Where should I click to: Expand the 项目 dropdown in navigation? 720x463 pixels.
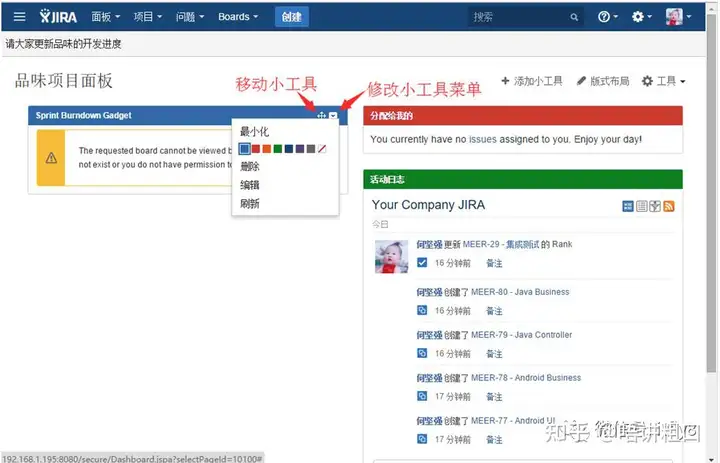coord(147,17)
